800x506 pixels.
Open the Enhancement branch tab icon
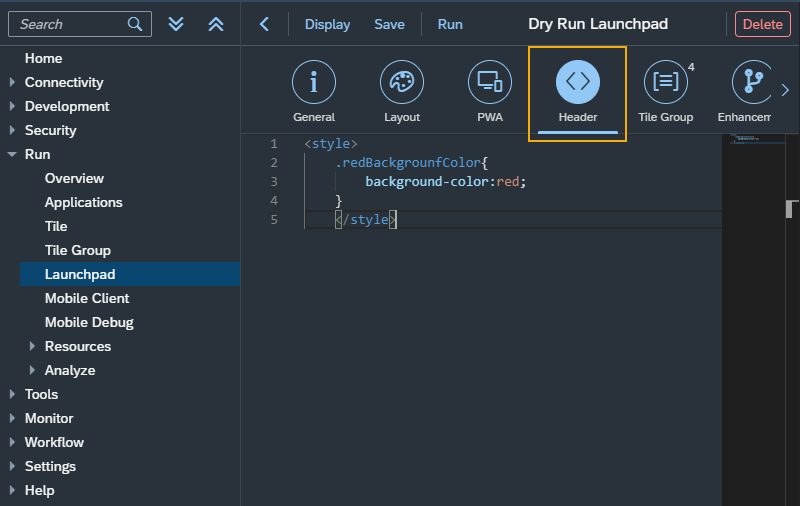[751, 82]
